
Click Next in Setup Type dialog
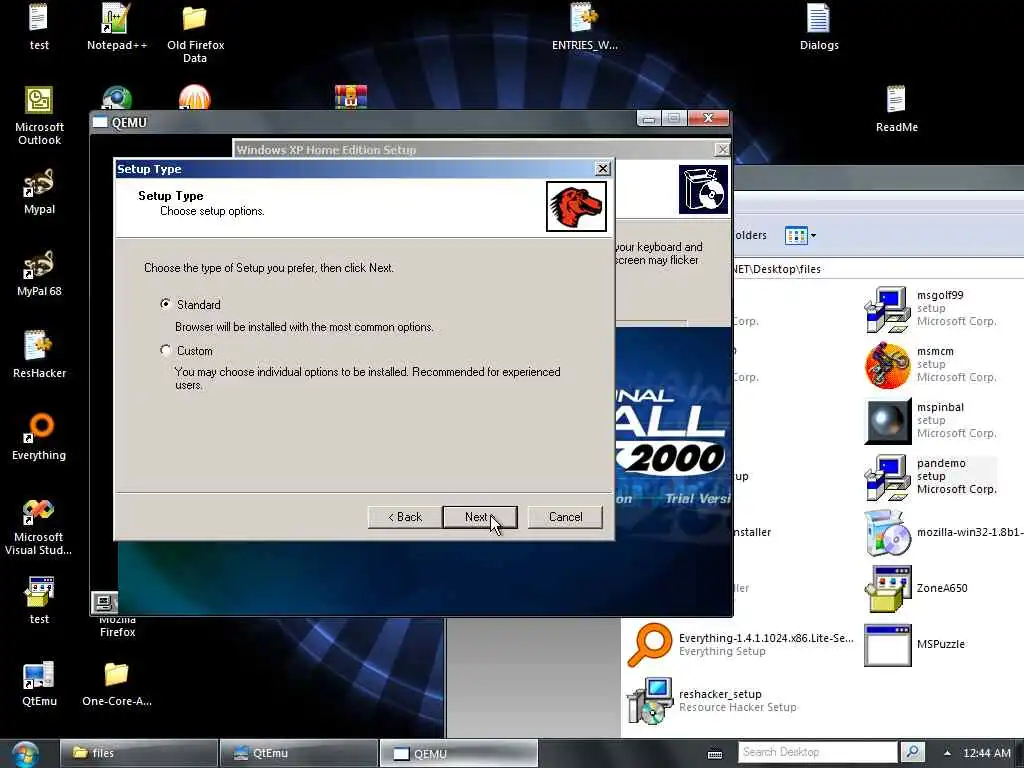480,517
